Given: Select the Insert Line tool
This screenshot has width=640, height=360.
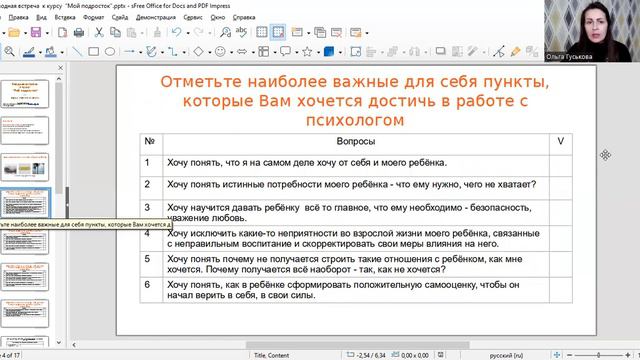Looking at the screenshot, I should [x=77, y=51].
